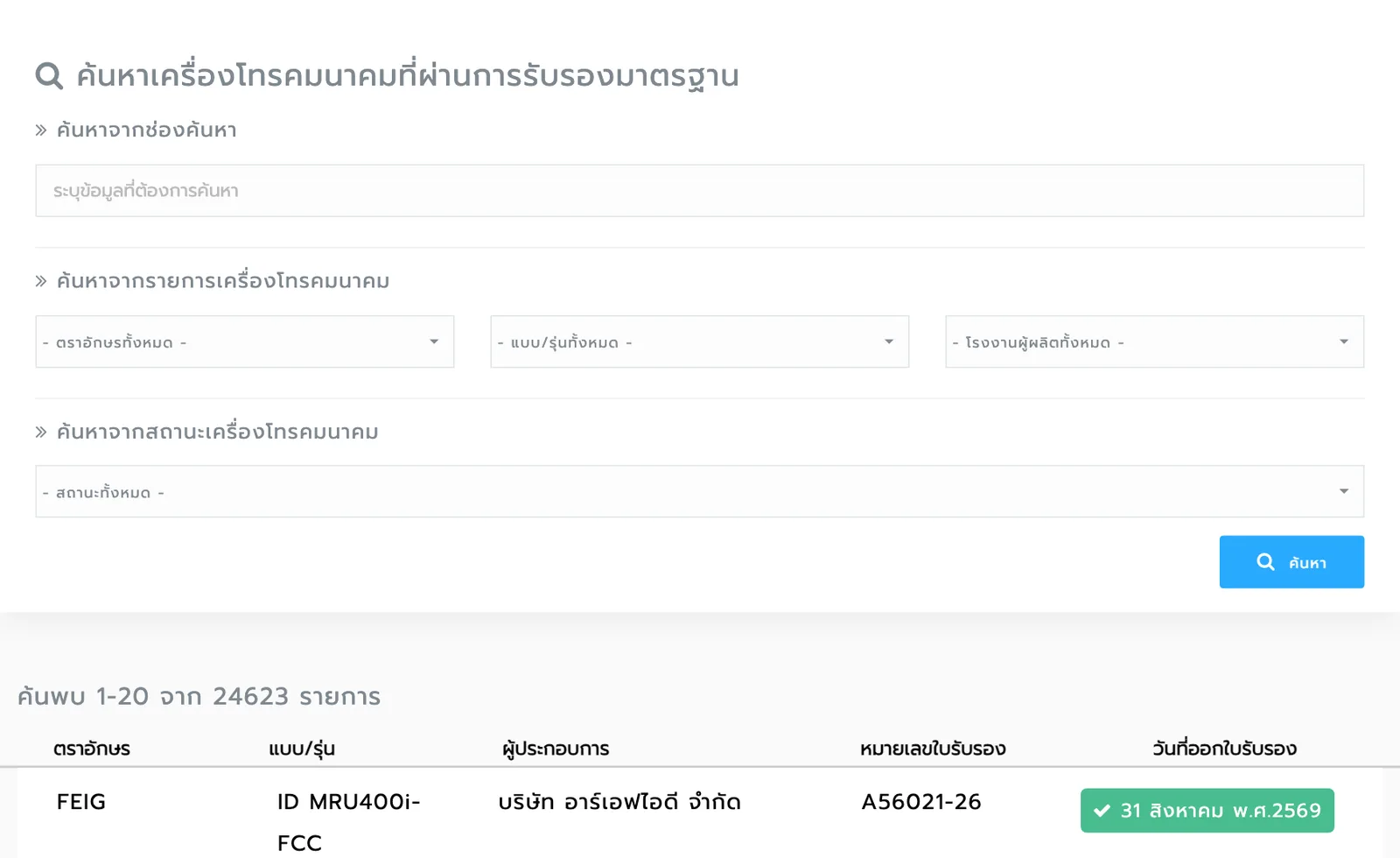
Task: Click the green 31 สิงหาคม พ.ศ.2569 badge
Action: 1207,811
